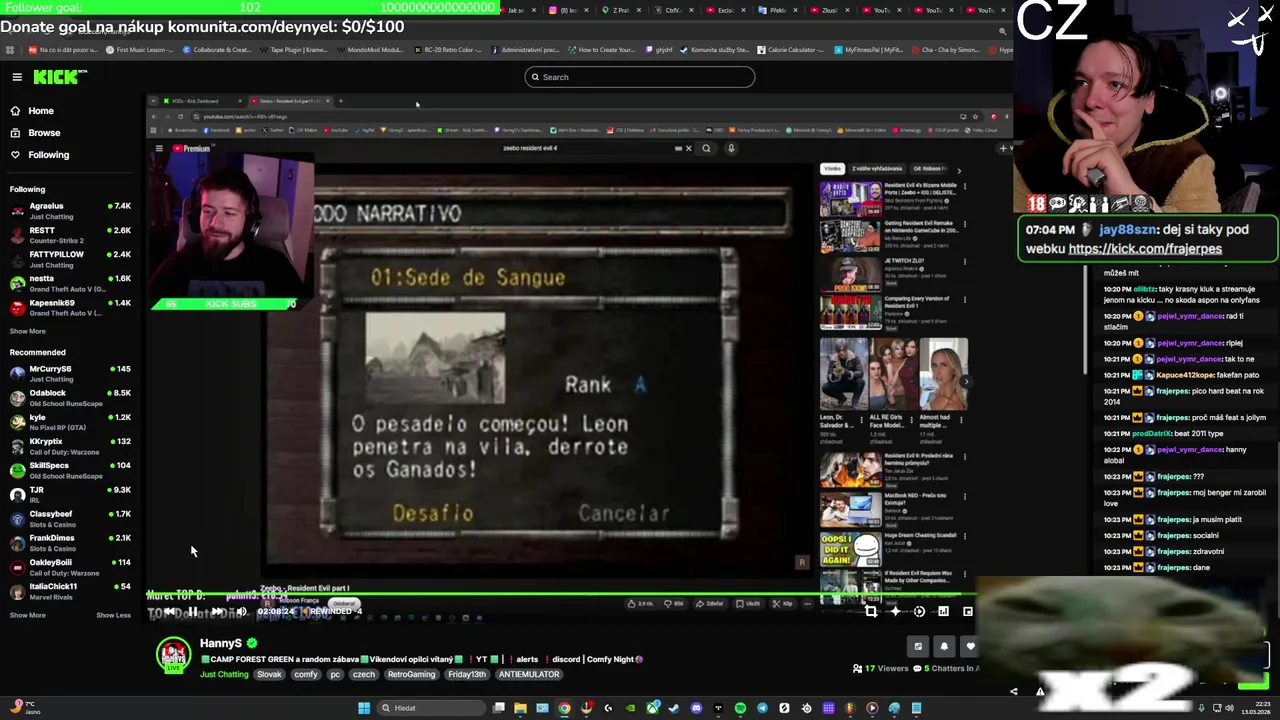Open SkillSpecs recommended channel
1280x720 pixels.
70,470
